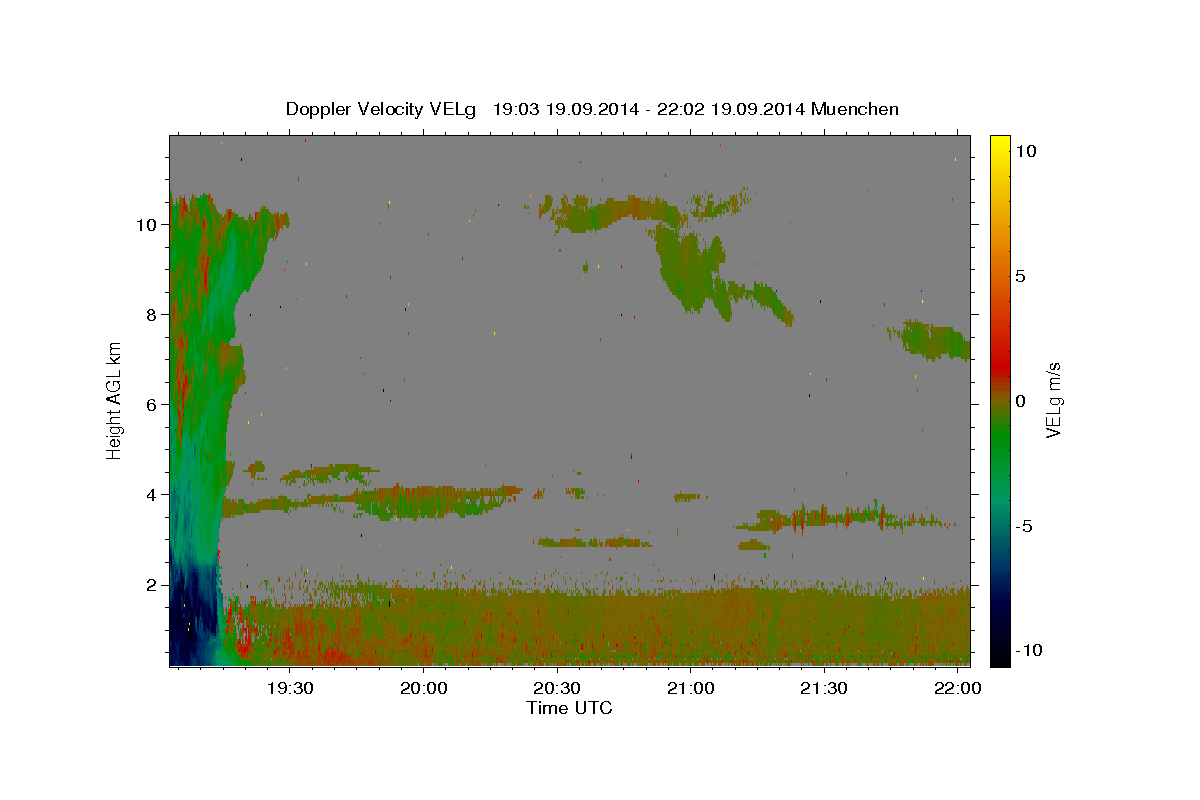Viewport: 1200px width, 800px height.
Task: Click the 21:00 time tick label
Action: 690,689
